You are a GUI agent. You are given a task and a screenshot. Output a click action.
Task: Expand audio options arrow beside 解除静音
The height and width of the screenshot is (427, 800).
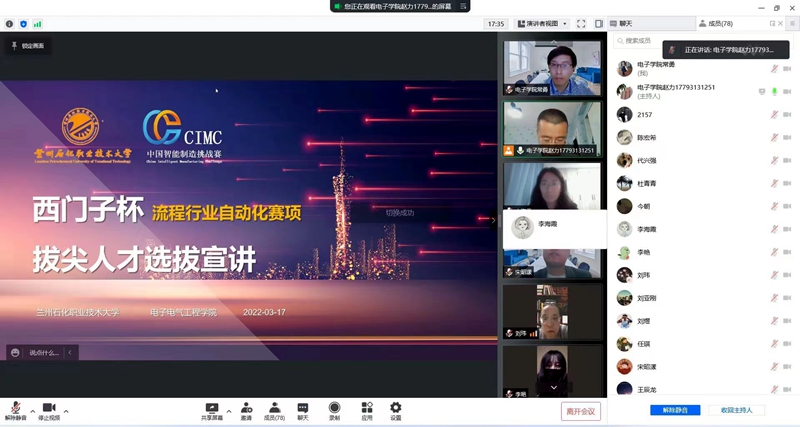tap(33, 411)
